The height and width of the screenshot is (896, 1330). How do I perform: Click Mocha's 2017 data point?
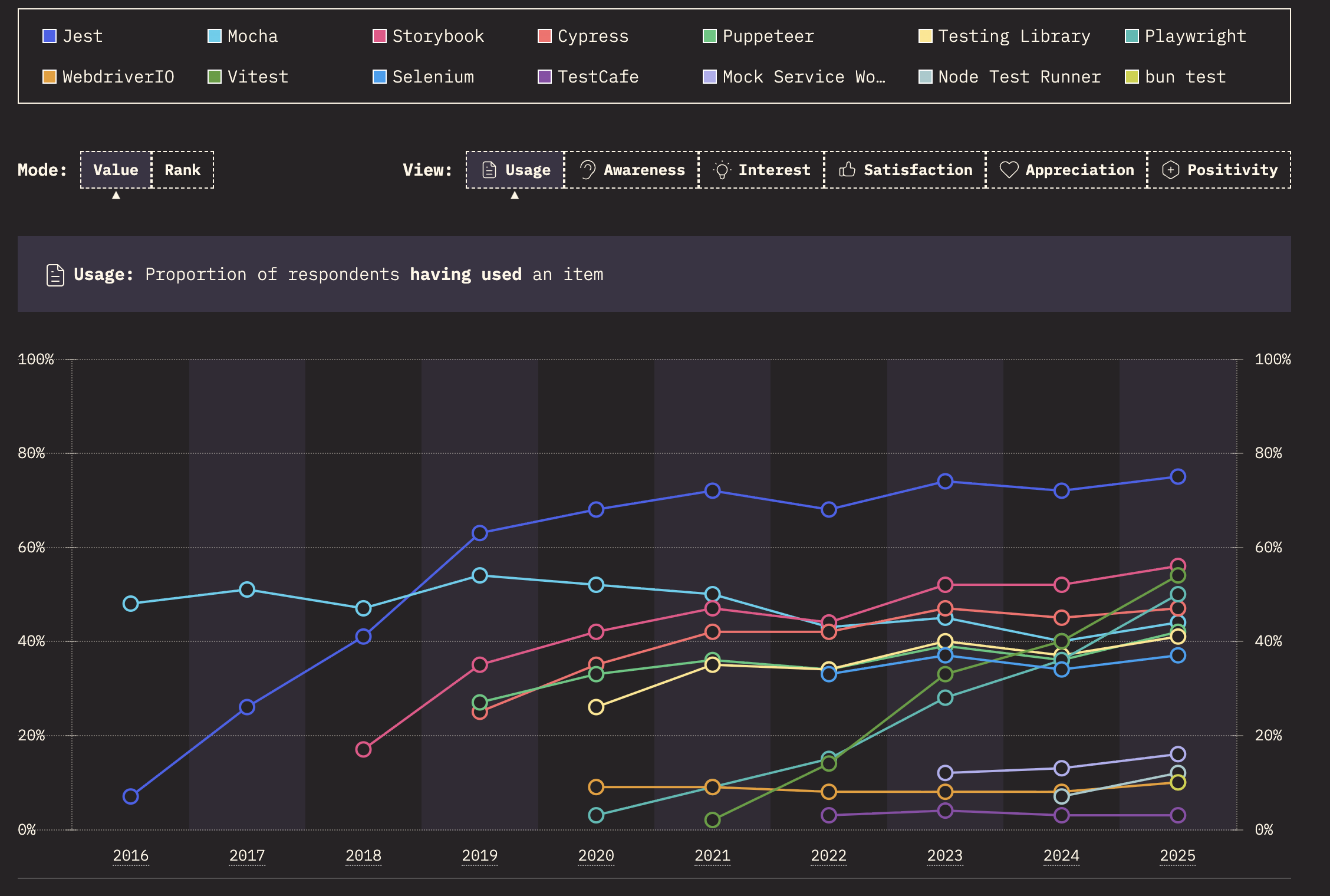pos(247,589)
